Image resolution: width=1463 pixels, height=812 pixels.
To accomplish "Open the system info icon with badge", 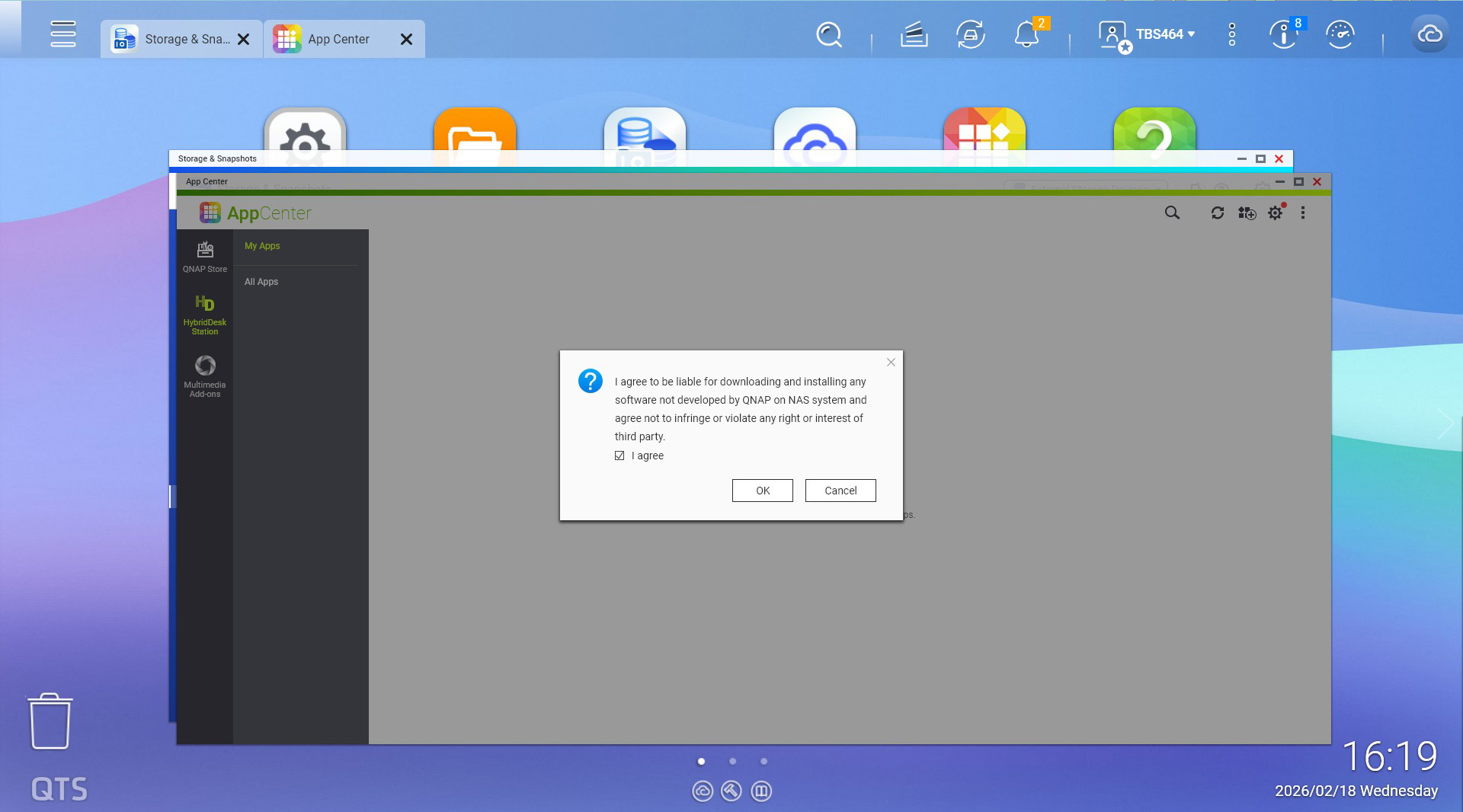I will pyautogui.click(x=1284, y=34).
